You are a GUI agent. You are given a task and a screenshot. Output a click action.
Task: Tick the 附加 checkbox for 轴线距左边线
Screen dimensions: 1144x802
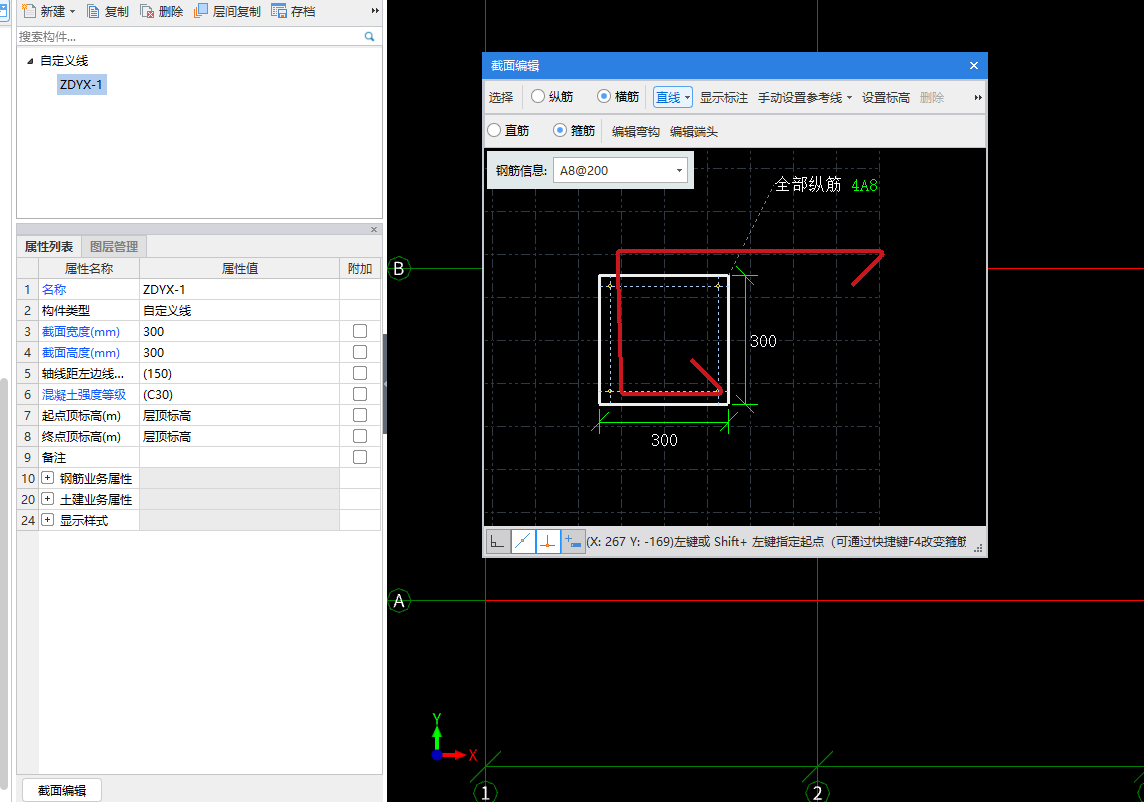(360, 373)
